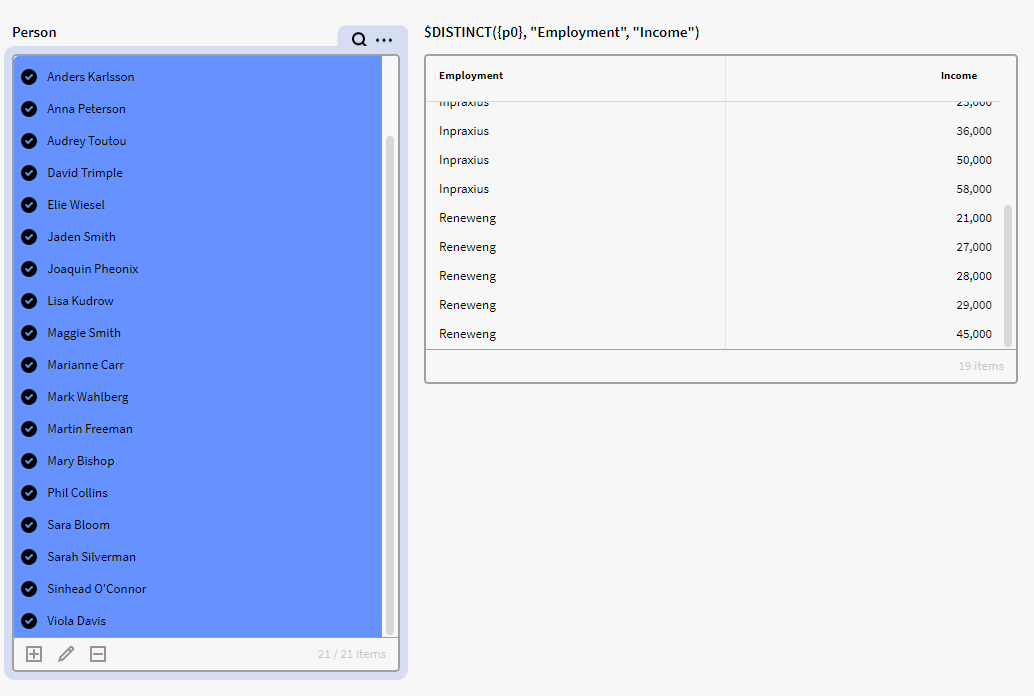Screen dimensions: 1034x696
Task: Click the add item plus icon
Action: click(34, 654)
